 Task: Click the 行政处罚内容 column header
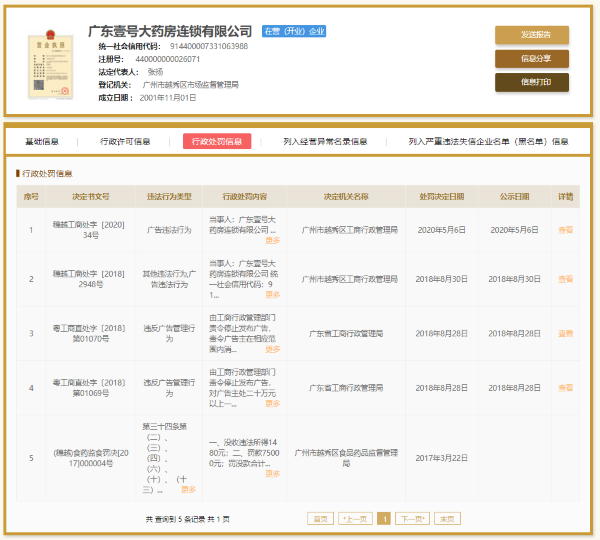click(x=245, y=197)
